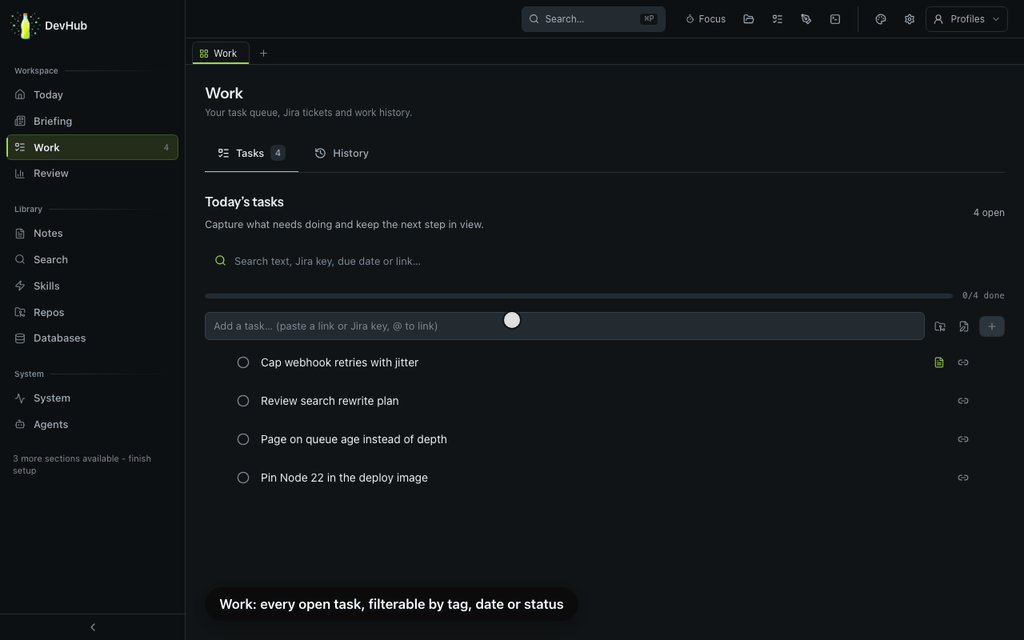
Task: Open Skills in sidebar
Action: (x=92, y=285)
